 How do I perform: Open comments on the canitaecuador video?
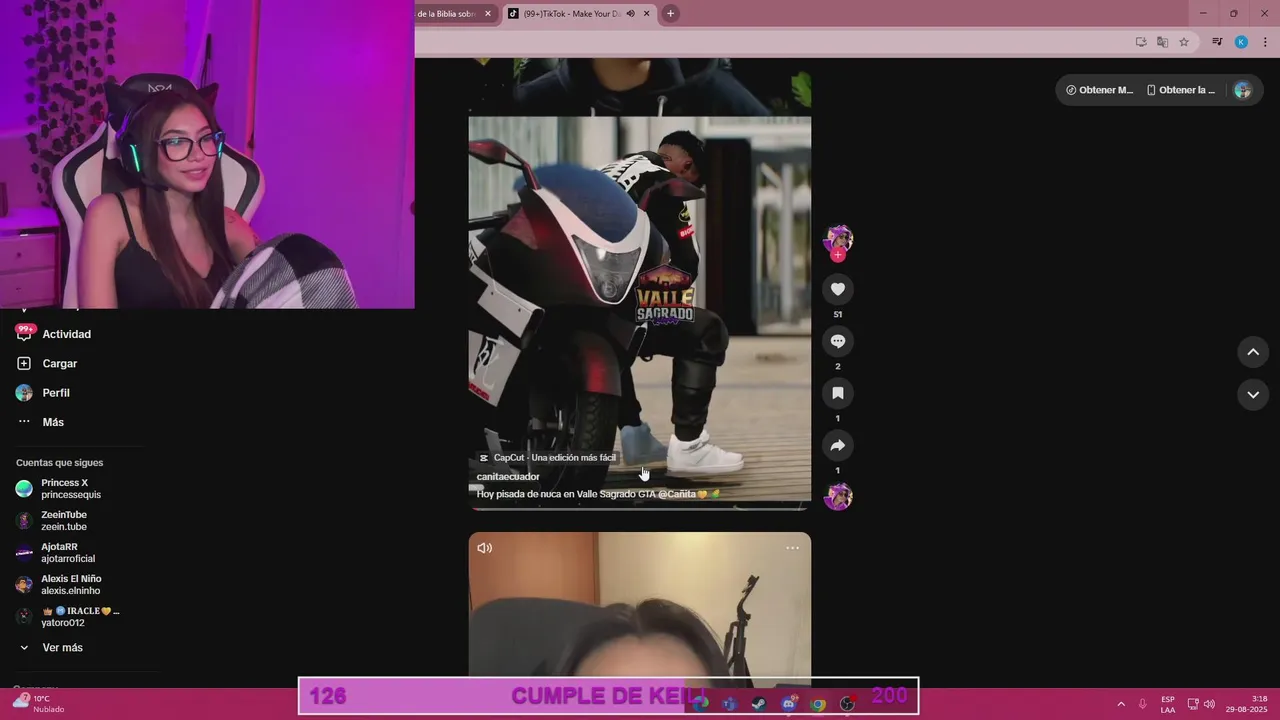coord(838,341)
